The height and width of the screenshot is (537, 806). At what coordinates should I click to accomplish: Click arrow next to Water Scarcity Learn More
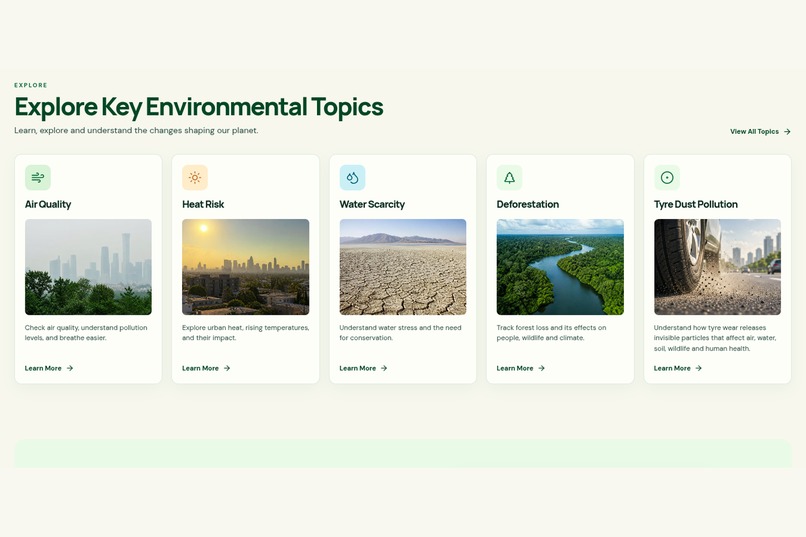coord(384,368)
